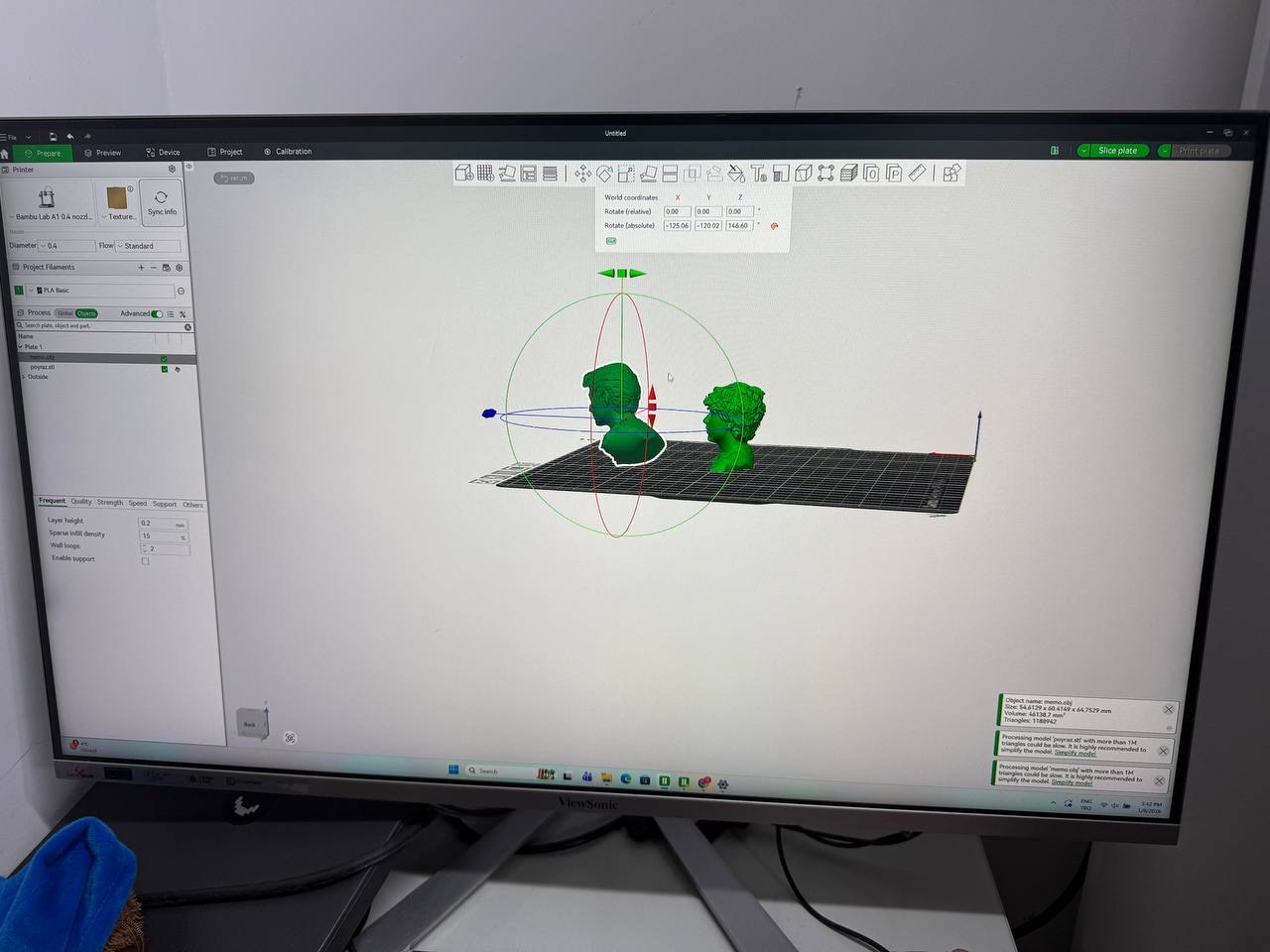Open the Slice plate options arrow
This screenshot has height=952, width=1270.
[x=1083, y=151]
